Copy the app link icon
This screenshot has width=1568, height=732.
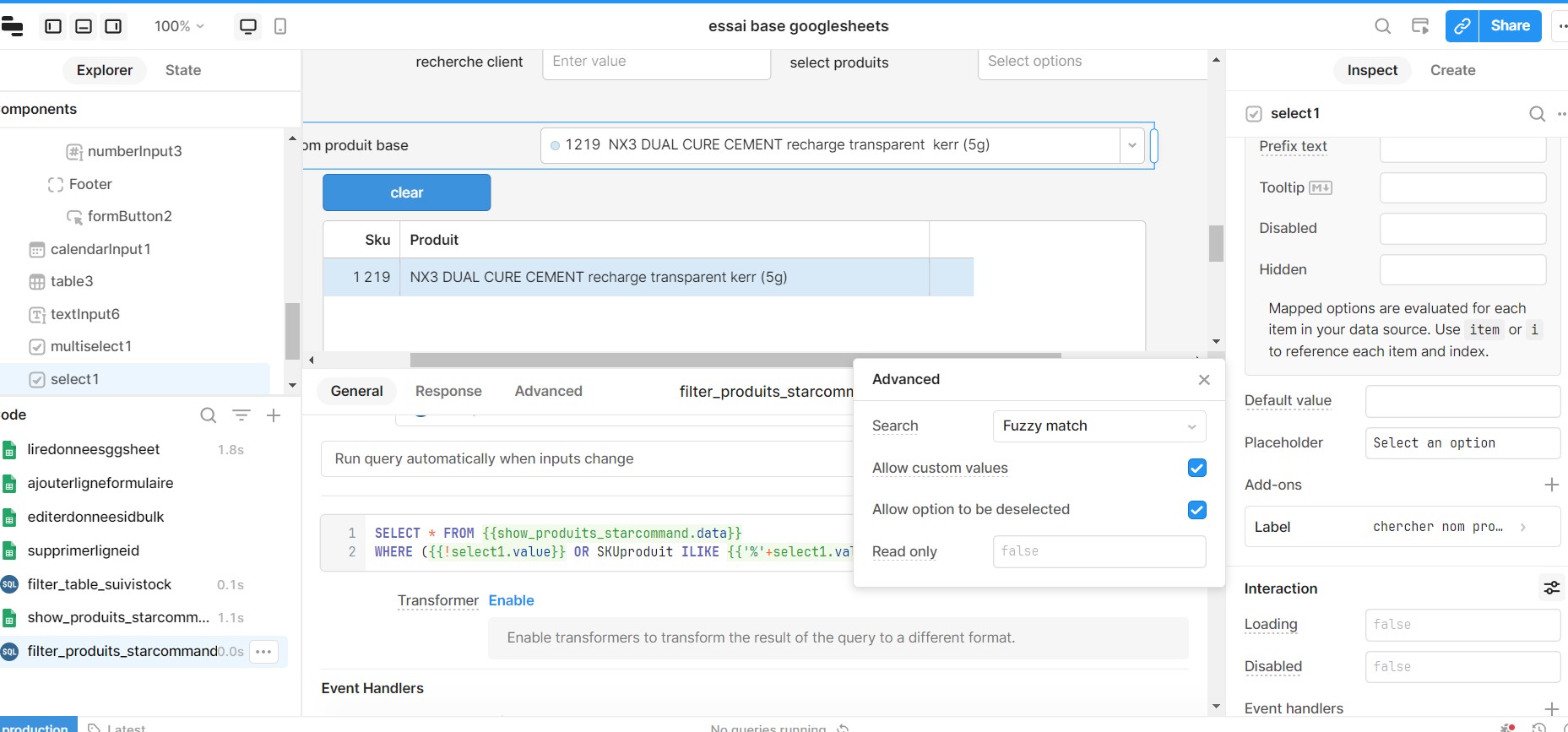[1462, 26]
